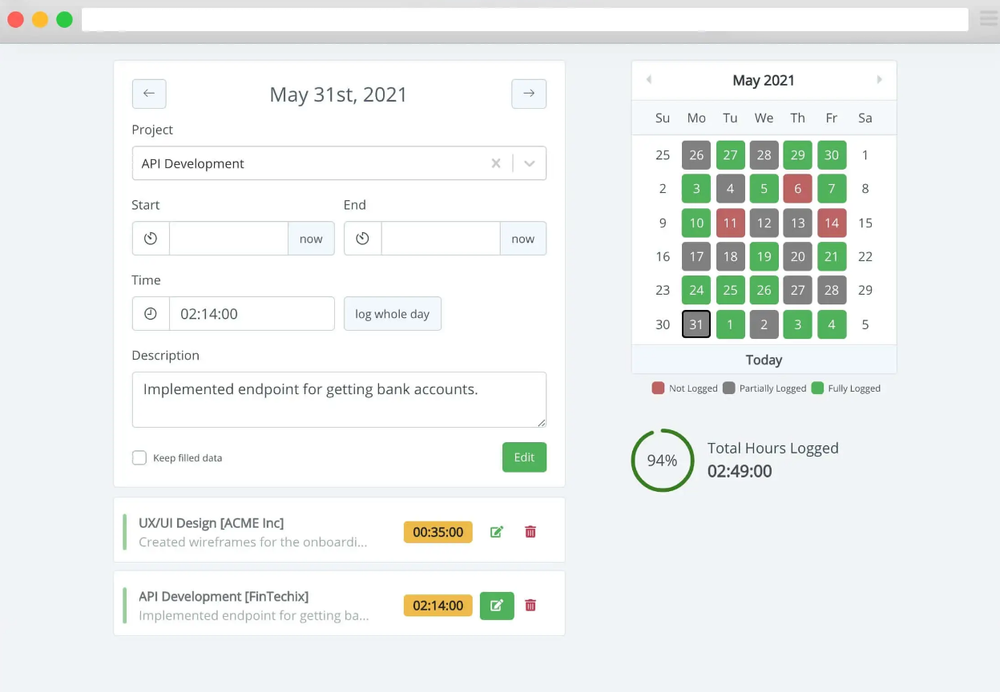1000x692 pixels.
Task: Edit the UX/UI Design time entry
Action: coord(496,531)
